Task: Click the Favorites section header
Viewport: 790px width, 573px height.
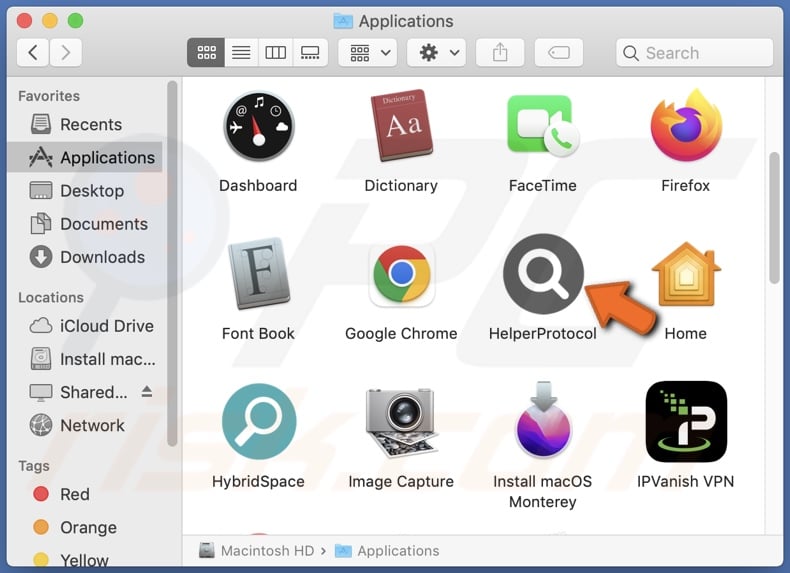Action: tap(49, 96)
